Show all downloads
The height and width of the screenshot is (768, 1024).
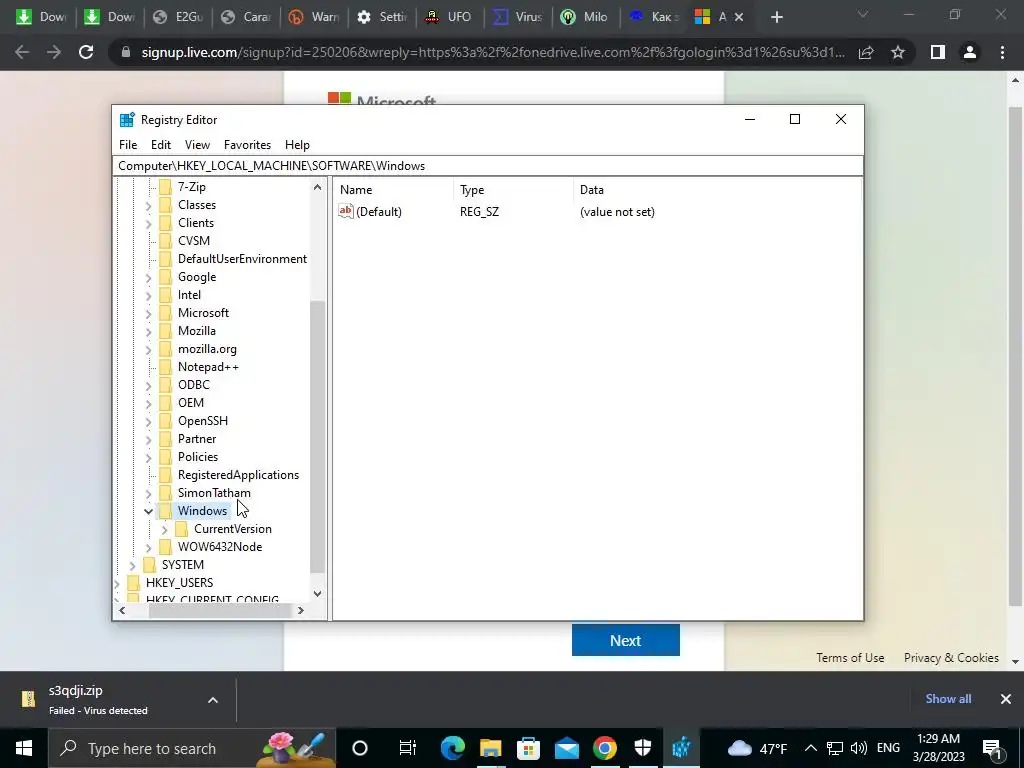948,699
